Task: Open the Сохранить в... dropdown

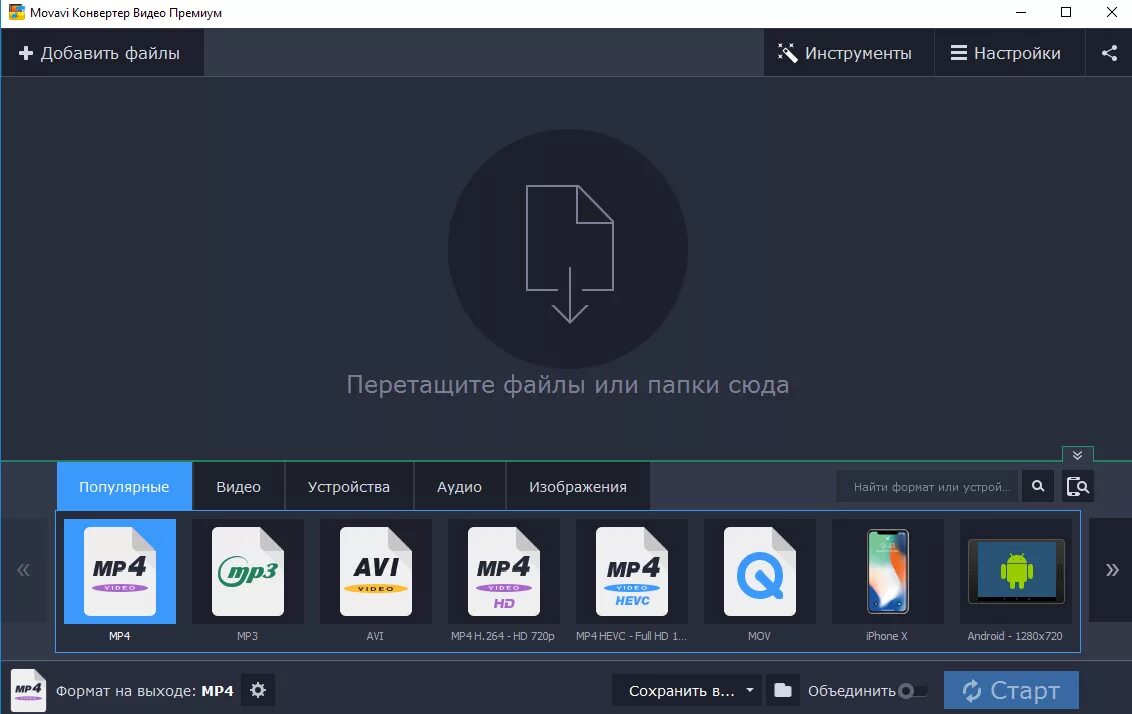Action: [x=687, y=691]
